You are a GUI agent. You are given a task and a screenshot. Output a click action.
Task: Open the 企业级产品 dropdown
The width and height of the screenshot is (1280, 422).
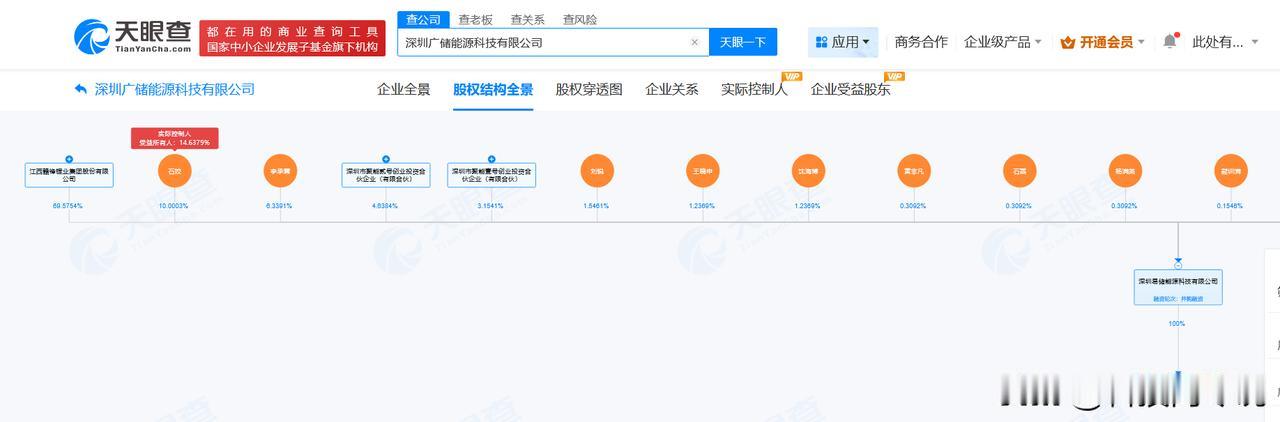point(1003,42)
